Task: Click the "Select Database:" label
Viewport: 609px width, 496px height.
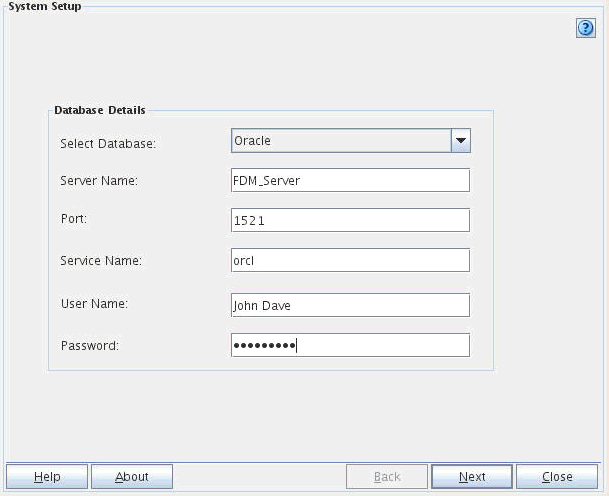Action: pos(108,143)
